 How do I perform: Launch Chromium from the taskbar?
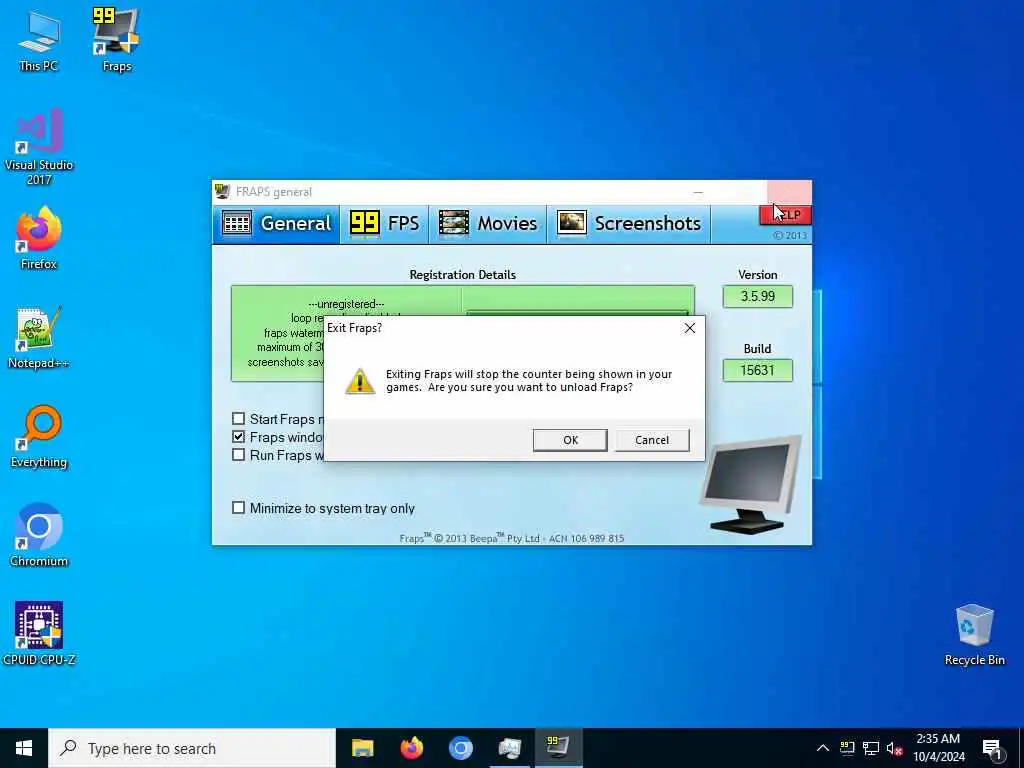[x=460, y=748]
